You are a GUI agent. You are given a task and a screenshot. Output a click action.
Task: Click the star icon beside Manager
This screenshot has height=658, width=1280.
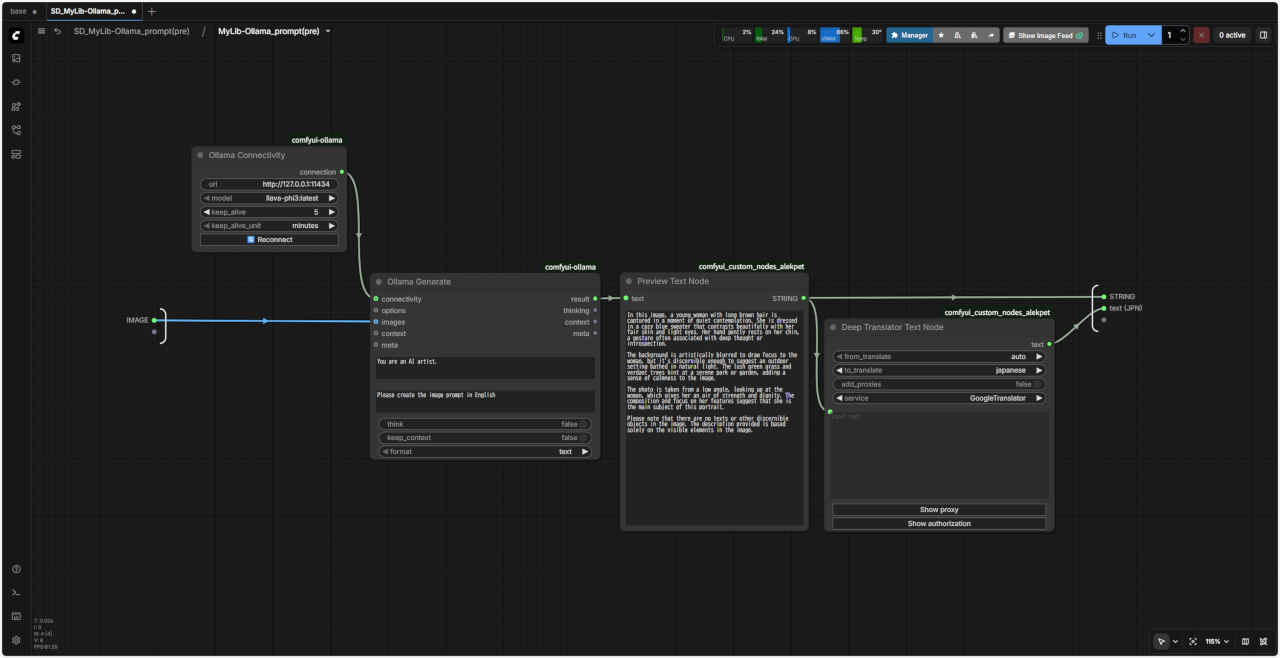pos(941,35)
